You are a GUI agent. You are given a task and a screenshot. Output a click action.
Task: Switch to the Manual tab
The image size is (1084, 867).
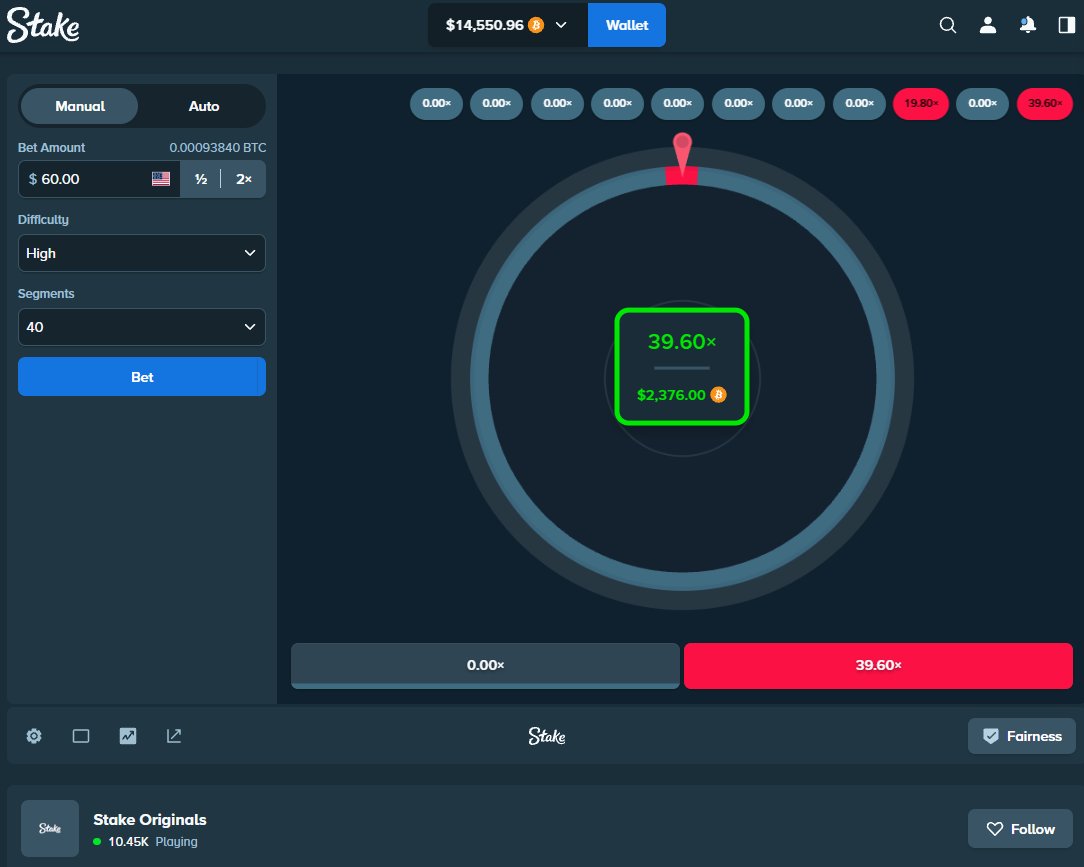coord(80,106)
